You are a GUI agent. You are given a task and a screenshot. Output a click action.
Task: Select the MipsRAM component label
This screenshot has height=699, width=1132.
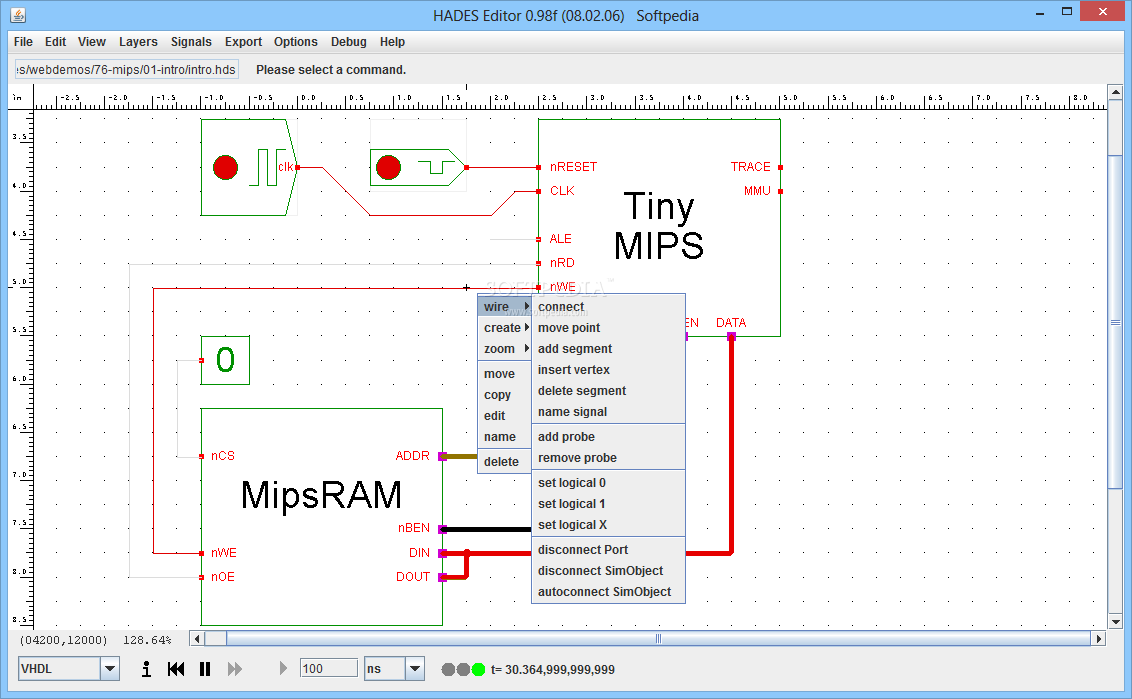click(321, 495)
